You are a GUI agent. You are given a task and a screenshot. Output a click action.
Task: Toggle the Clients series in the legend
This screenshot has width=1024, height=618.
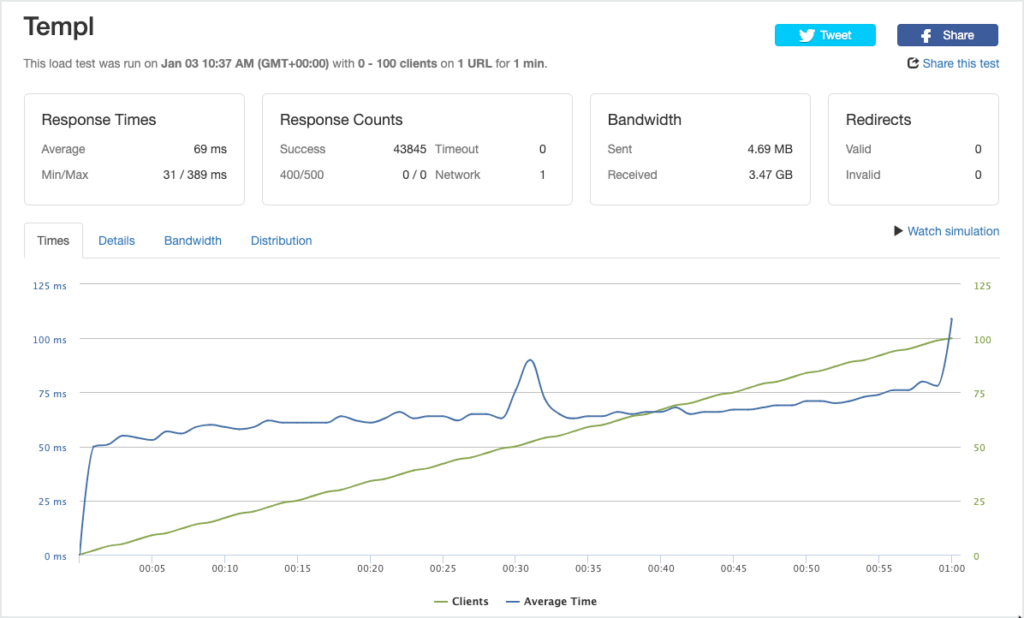[461, 602]
